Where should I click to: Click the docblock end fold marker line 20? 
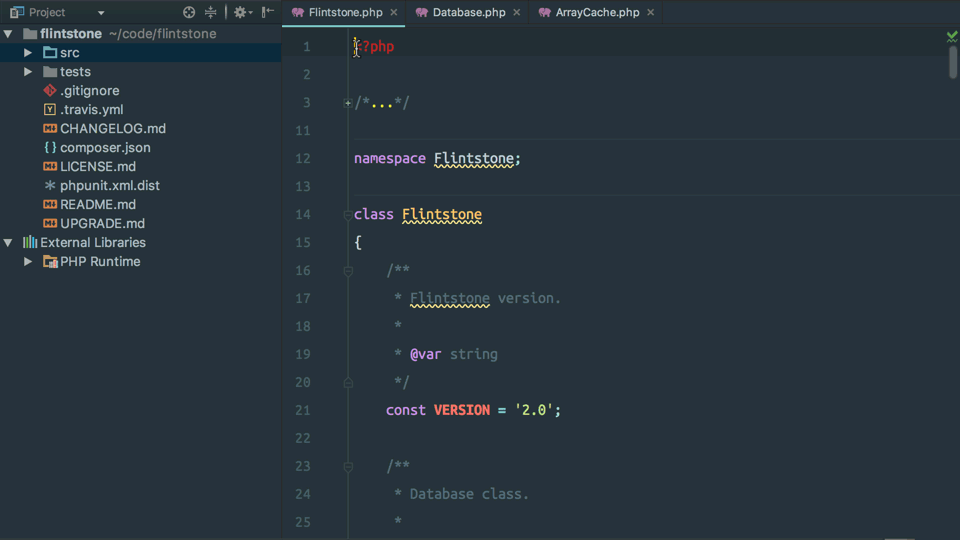pyautogui.click(x=348, y=383)
